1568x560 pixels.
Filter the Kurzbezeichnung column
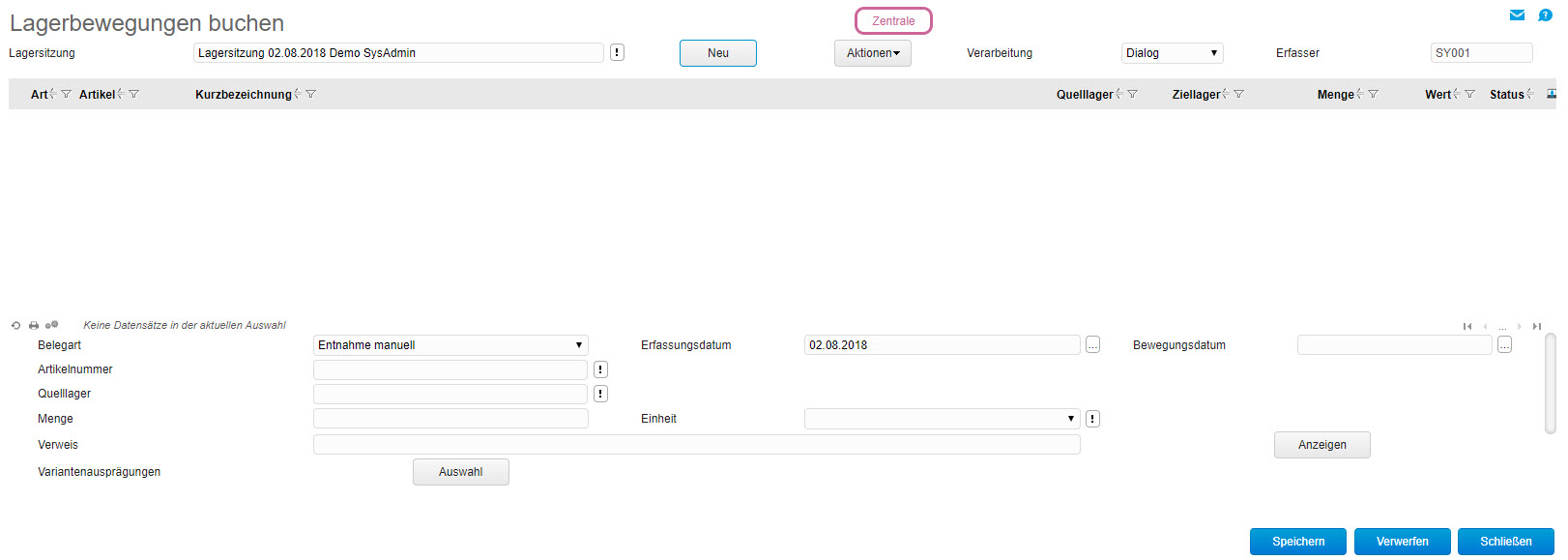[310, 94]
